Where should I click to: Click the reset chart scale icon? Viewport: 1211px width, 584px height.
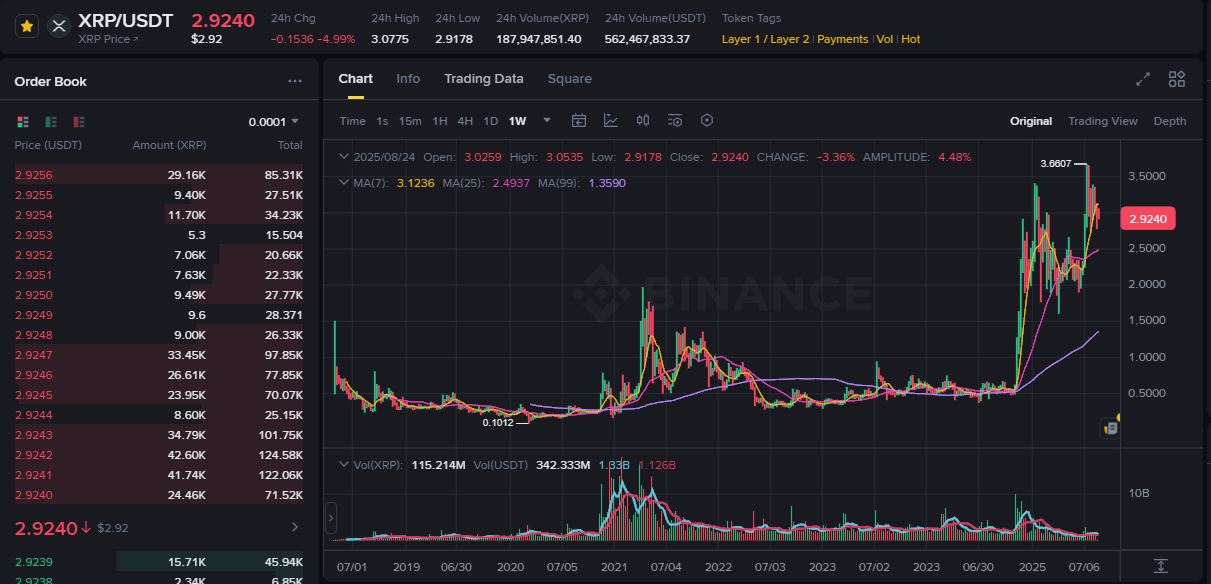[1160, 566]
